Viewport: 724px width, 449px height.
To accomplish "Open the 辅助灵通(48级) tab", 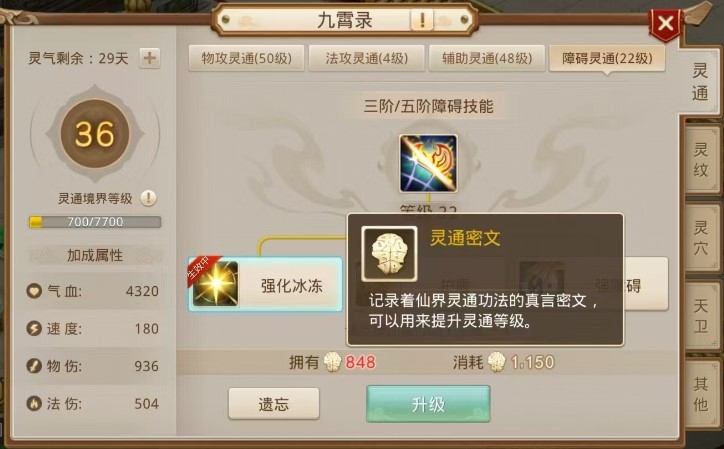I will [487, 58].
